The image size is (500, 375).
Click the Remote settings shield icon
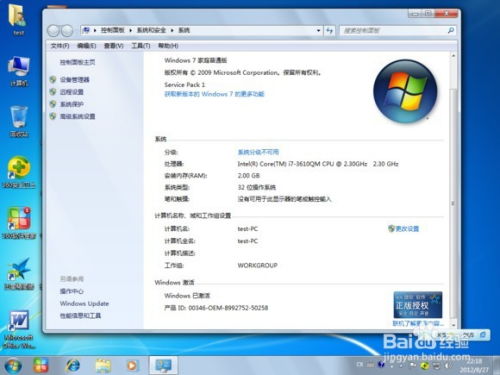click(52, 92)
